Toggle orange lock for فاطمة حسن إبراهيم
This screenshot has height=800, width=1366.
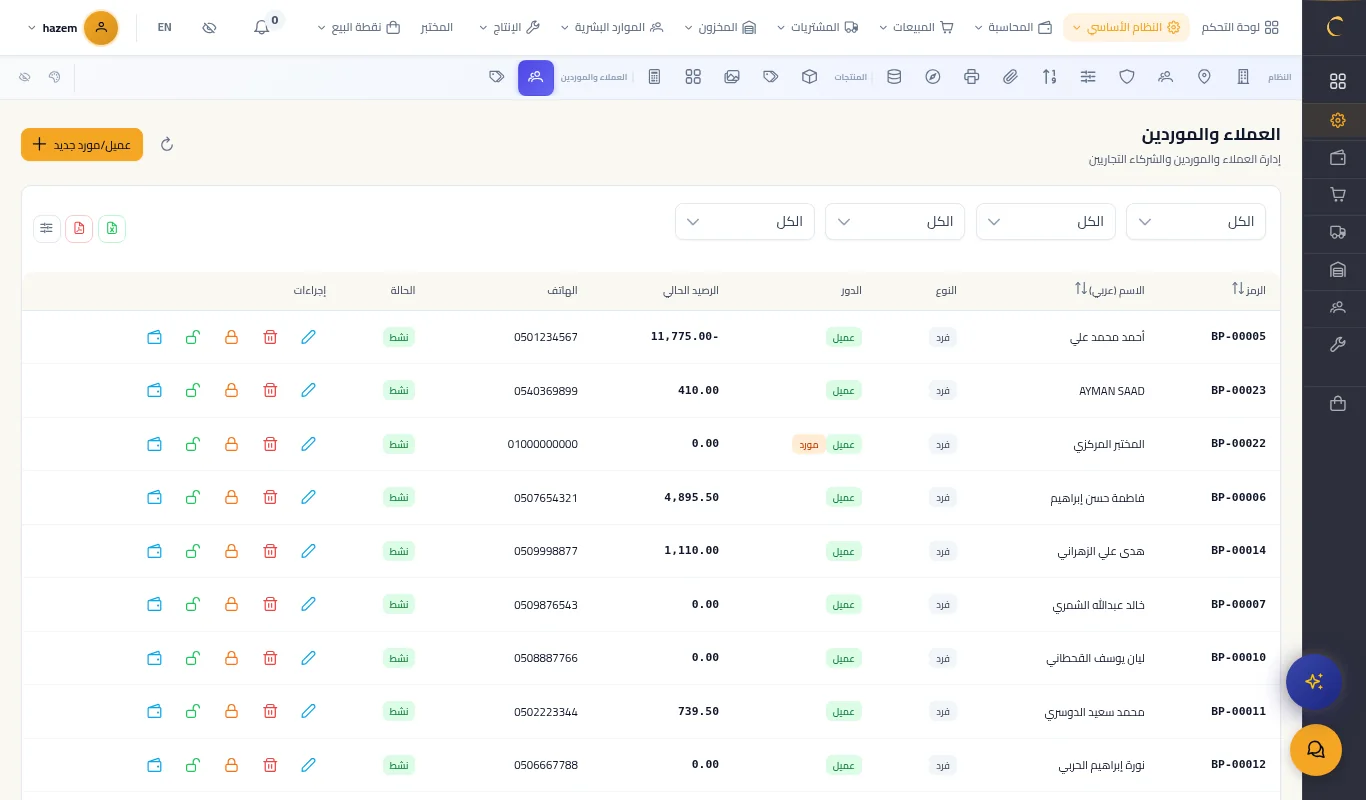(231, 497)
